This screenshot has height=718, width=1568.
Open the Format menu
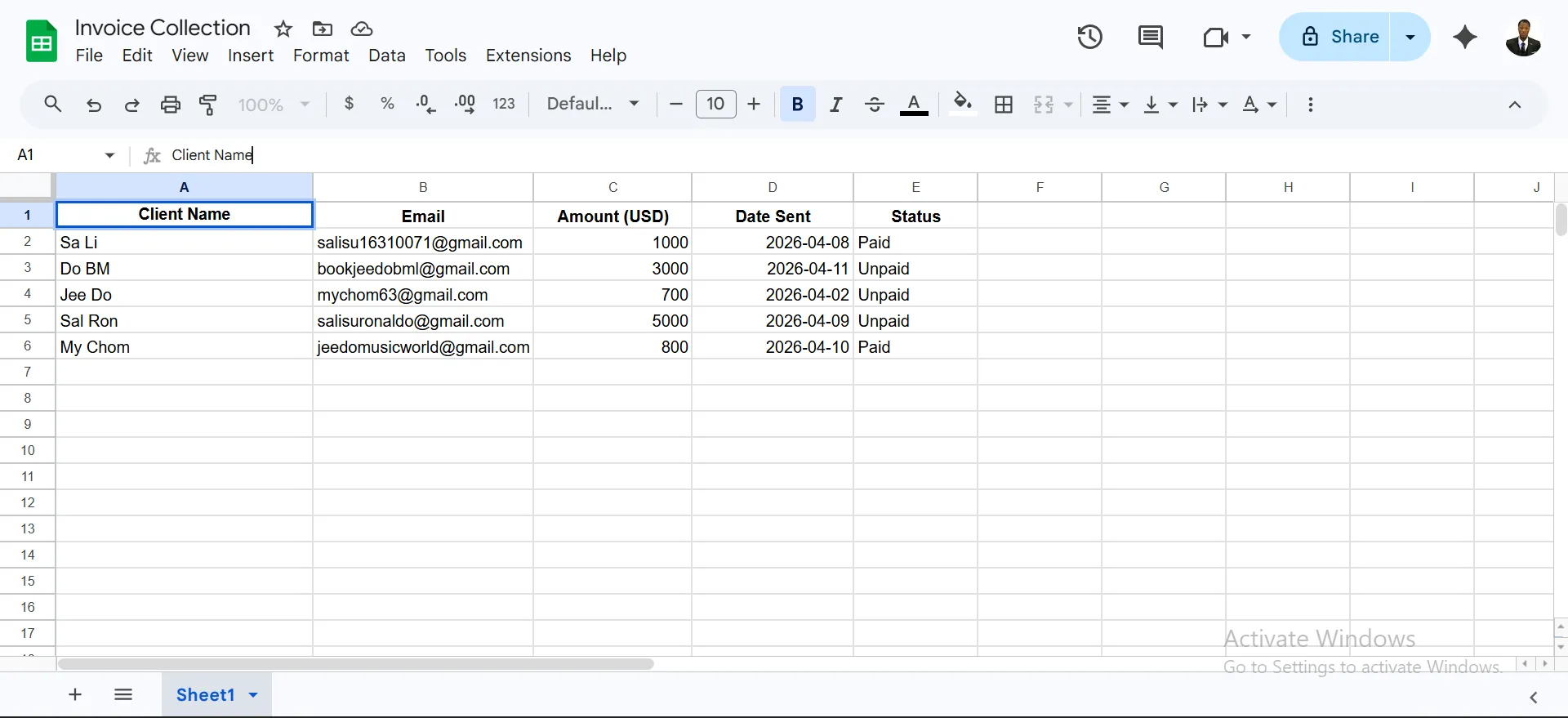point(321,56)
